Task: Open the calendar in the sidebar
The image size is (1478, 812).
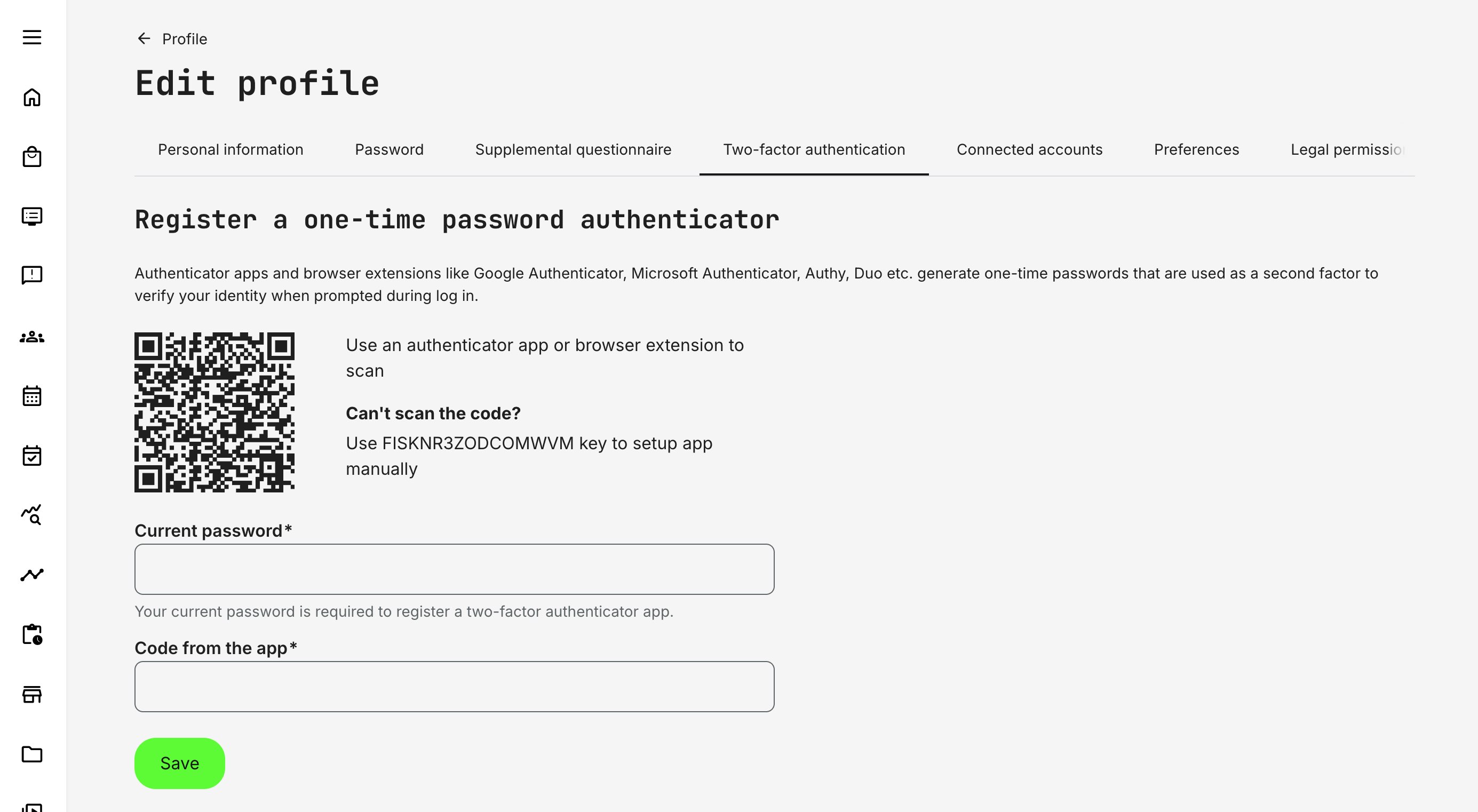Action: pos(33,396)
